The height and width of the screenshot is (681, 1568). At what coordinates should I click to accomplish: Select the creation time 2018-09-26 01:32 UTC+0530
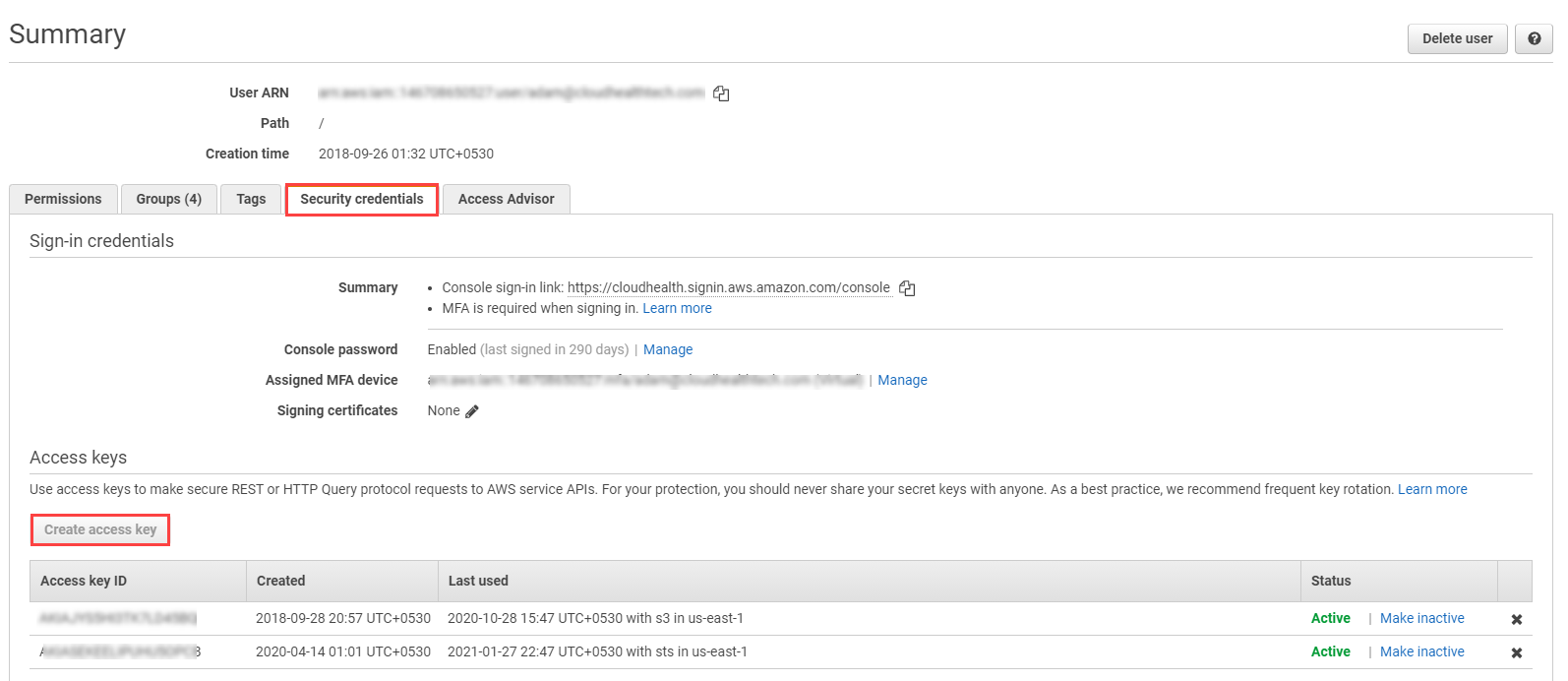[406, 154]
